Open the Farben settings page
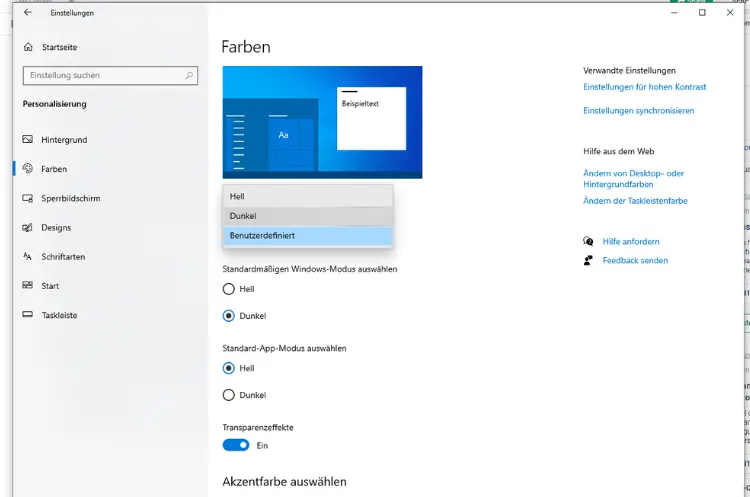 [110, 169]
